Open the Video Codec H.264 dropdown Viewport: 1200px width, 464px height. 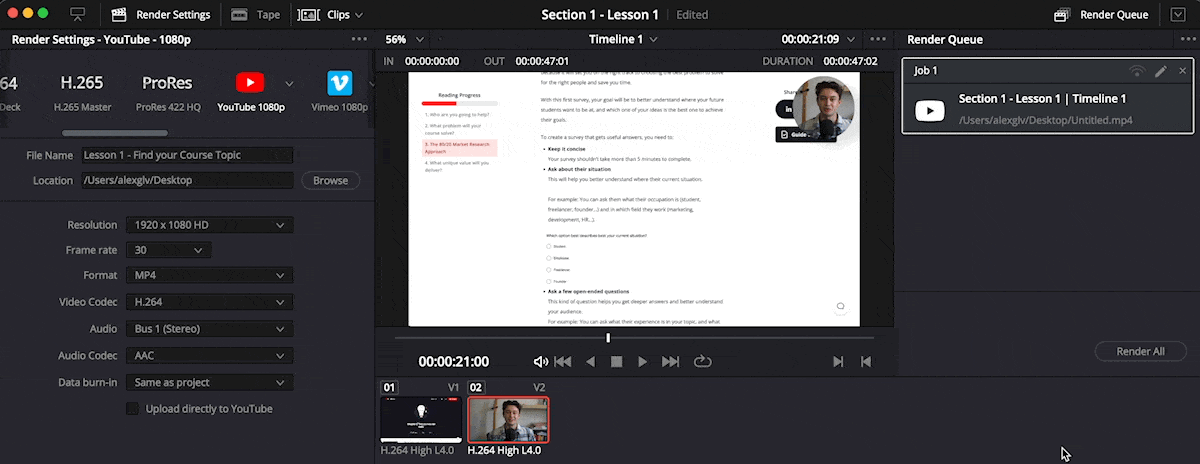209,301
